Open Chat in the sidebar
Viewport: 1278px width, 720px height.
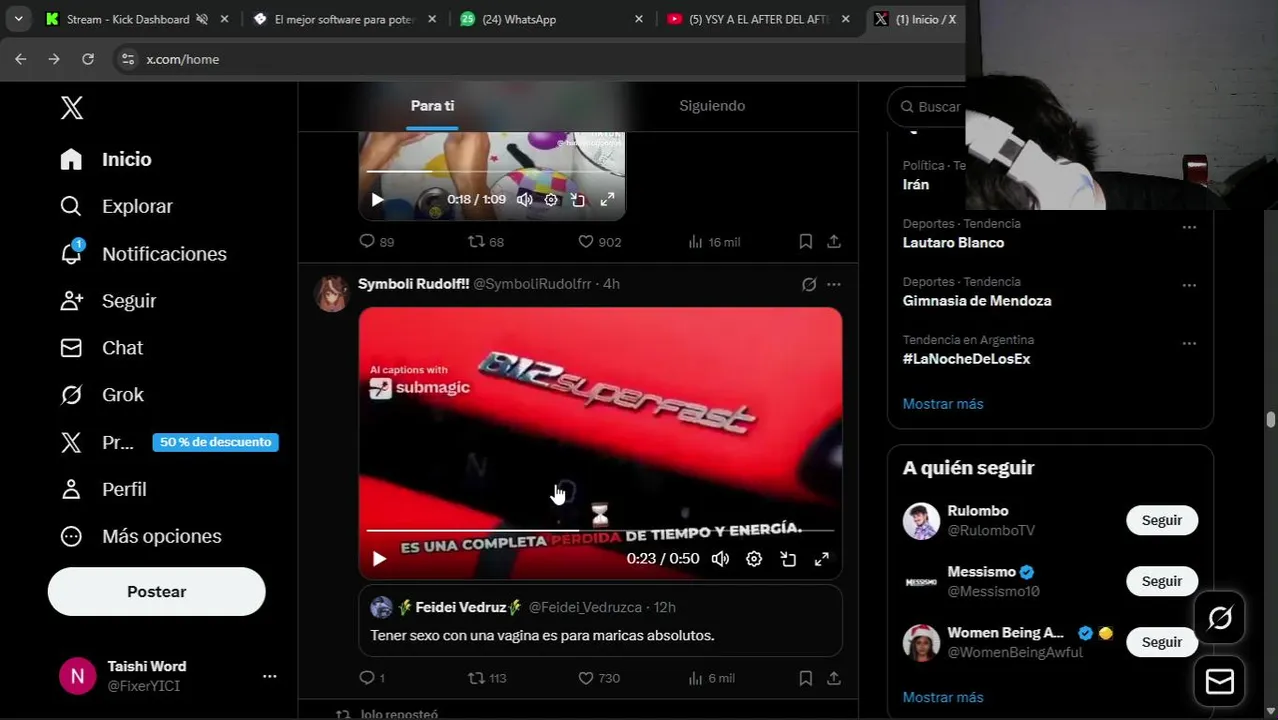pos(101,348)
